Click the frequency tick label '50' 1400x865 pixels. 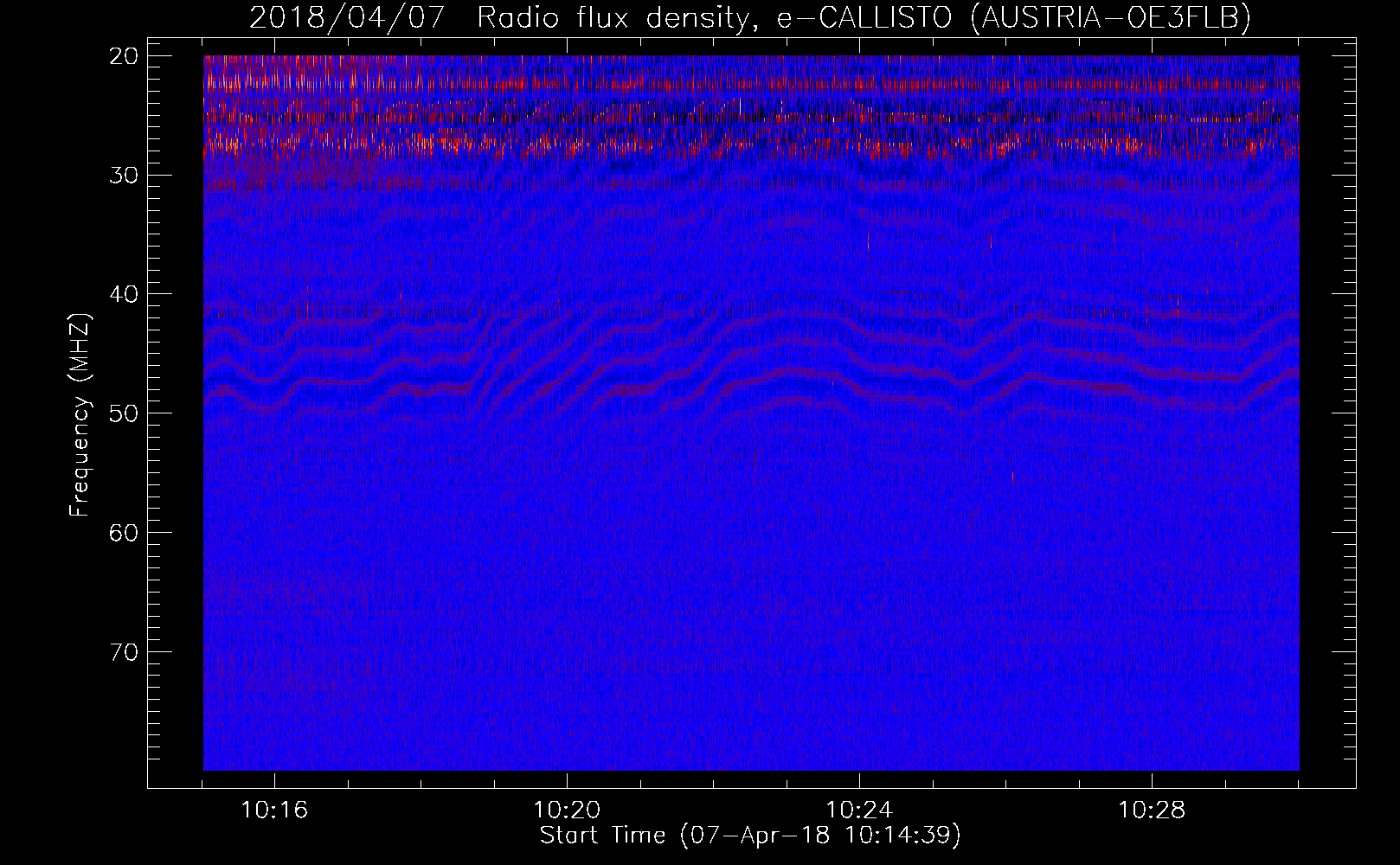click(125, 413)
